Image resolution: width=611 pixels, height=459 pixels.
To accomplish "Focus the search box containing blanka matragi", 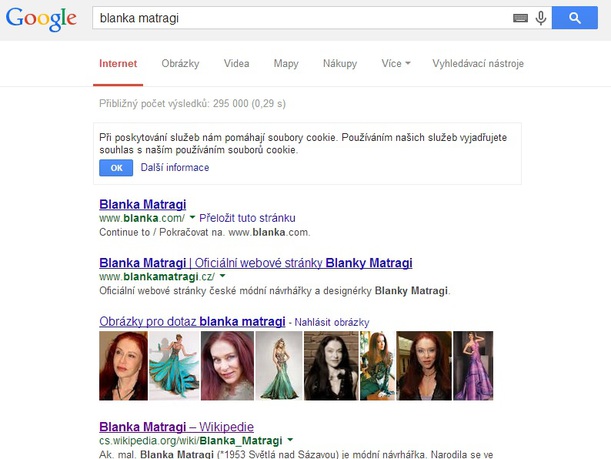I will tap(302, 18).
